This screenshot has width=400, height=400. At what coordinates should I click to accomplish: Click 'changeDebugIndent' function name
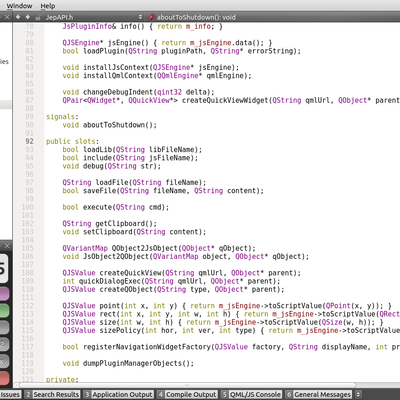click(x=118, y=92)
